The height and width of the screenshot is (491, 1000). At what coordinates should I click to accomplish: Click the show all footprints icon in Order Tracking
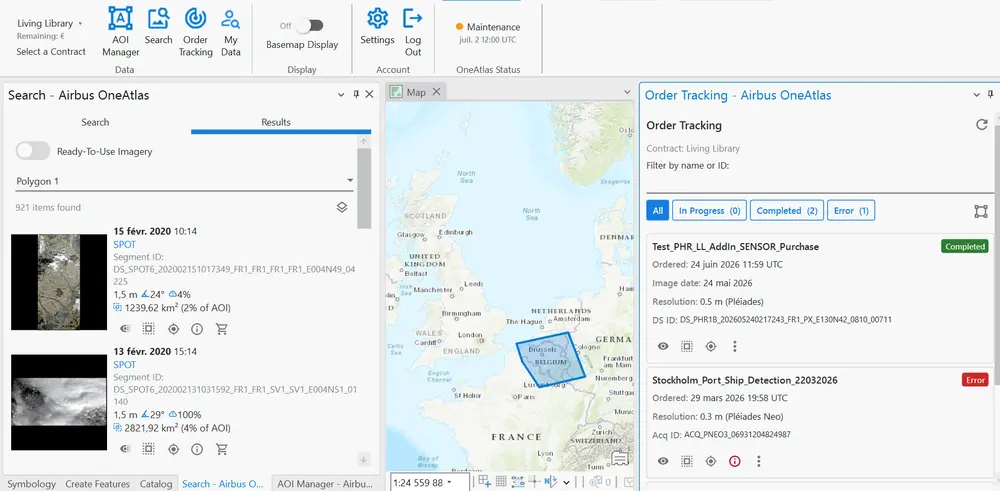(x=981, y=211)
